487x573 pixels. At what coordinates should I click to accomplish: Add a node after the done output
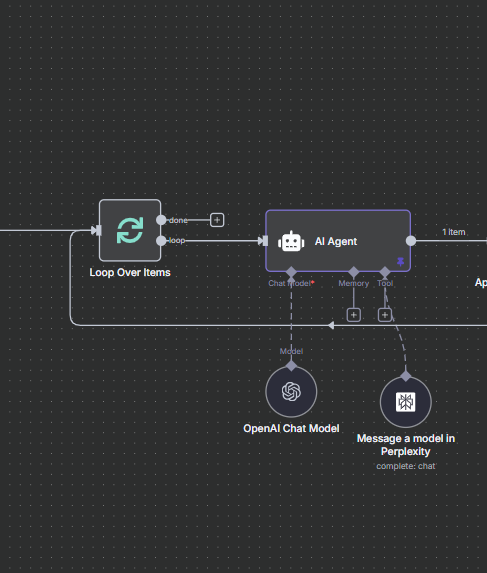pos(217,220)
